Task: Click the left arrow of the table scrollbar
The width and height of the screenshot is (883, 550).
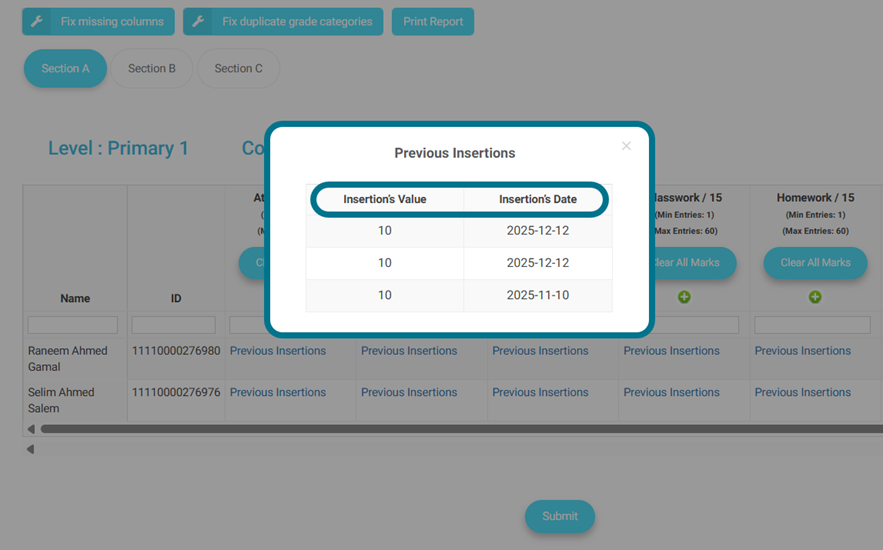Action: [x=31, y=429]
